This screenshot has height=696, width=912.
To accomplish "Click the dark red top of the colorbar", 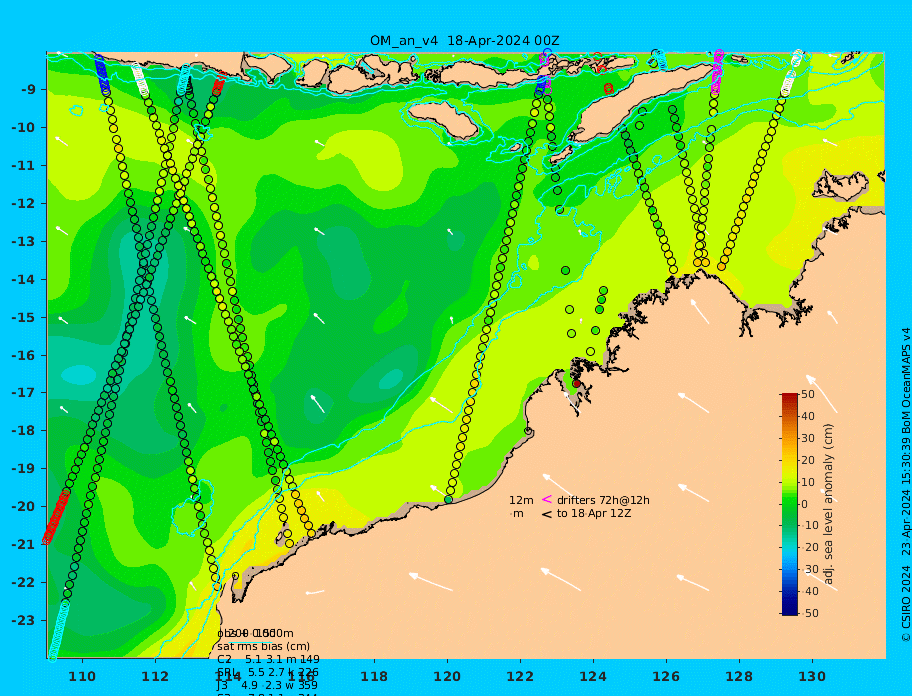I will click(x=789, y=397).
